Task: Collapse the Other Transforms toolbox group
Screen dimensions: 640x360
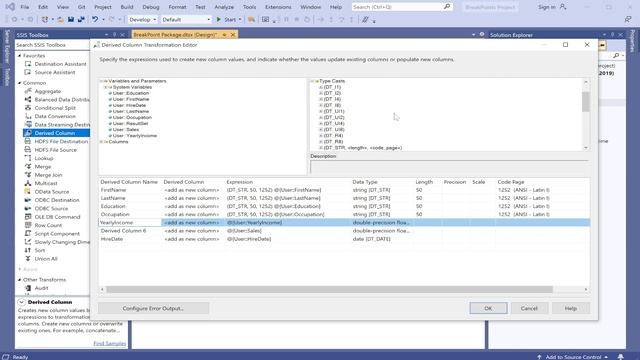Action: pos(20,280)
